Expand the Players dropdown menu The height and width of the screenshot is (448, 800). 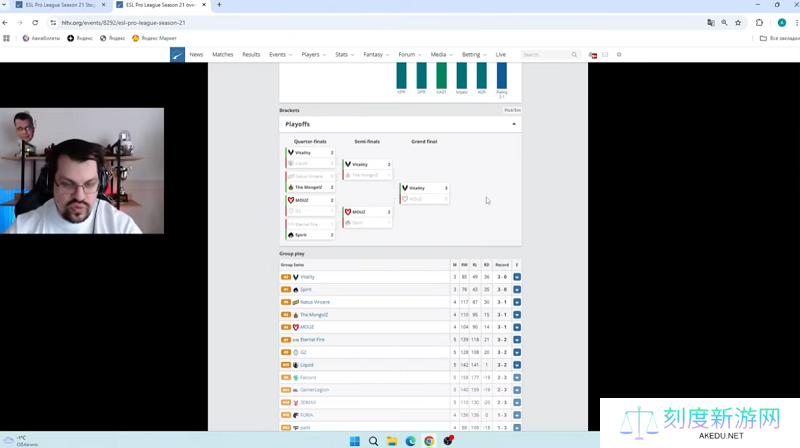pos(313,55)
